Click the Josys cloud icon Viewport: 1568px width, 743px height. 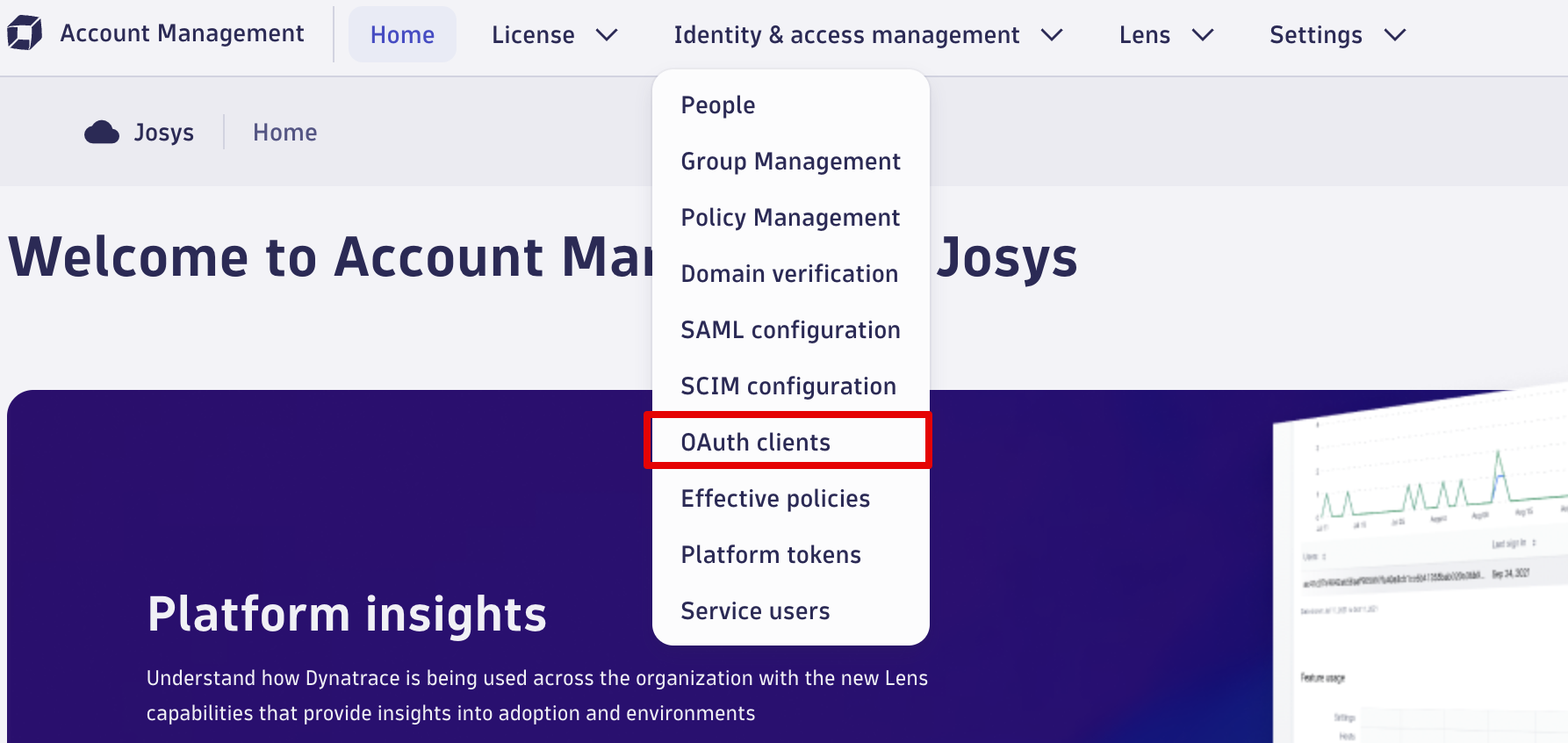102,133
